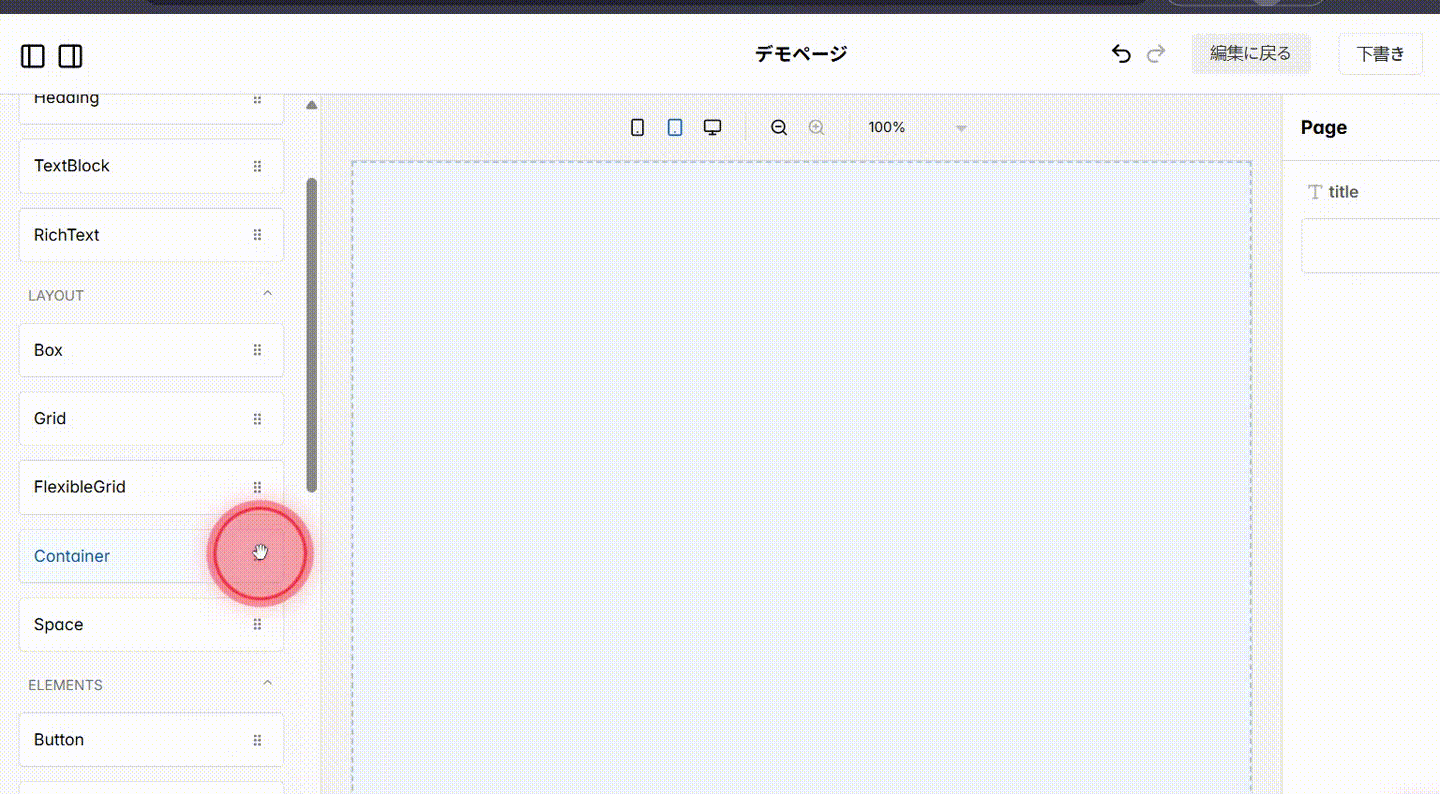The height and width of the screenshot is (794, 1440).
Task: Click the title input field in Page panel
Action: coord(1380,245)
